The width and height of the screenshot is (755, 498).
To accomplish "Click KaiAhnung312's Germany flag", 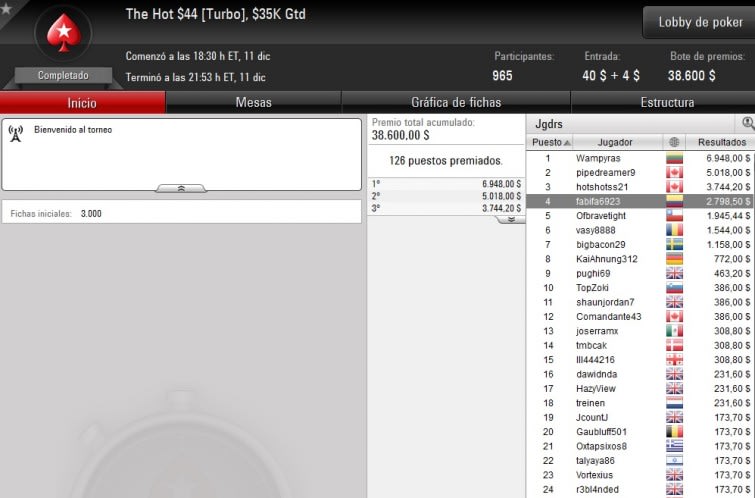I will click(675, 259).
